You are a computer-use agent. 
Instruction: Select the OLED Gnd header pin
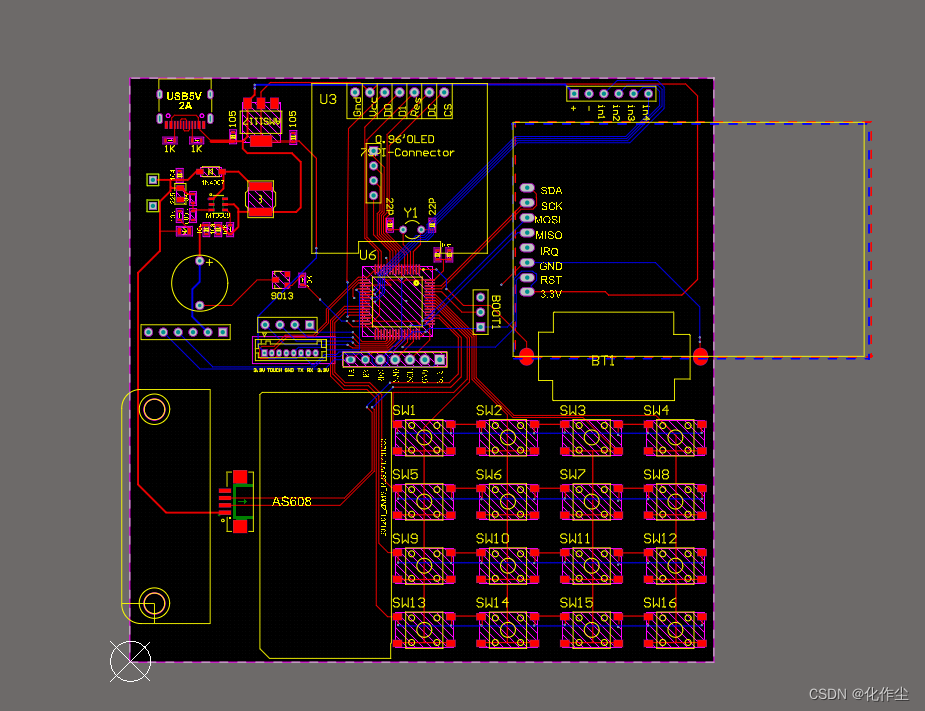coord(355,93)
